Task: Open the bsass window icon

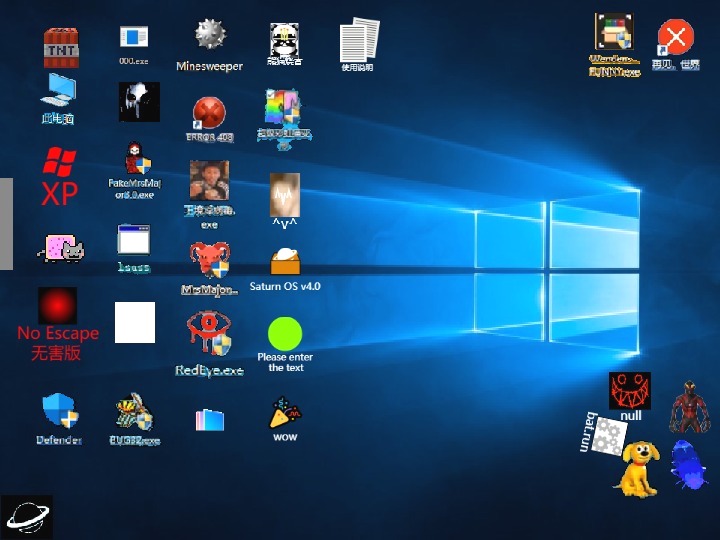Action: [x=134, y=239]
